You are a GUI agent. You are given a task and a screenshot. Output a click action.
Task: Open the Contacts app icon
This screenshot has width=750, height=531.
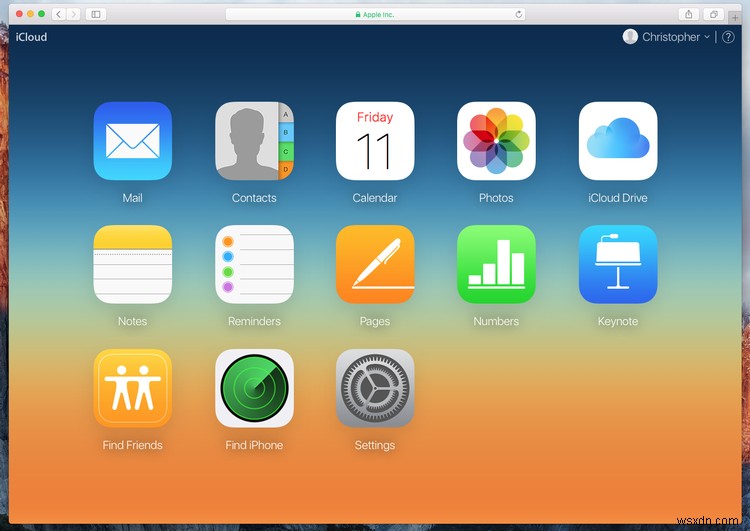(254, 141)
